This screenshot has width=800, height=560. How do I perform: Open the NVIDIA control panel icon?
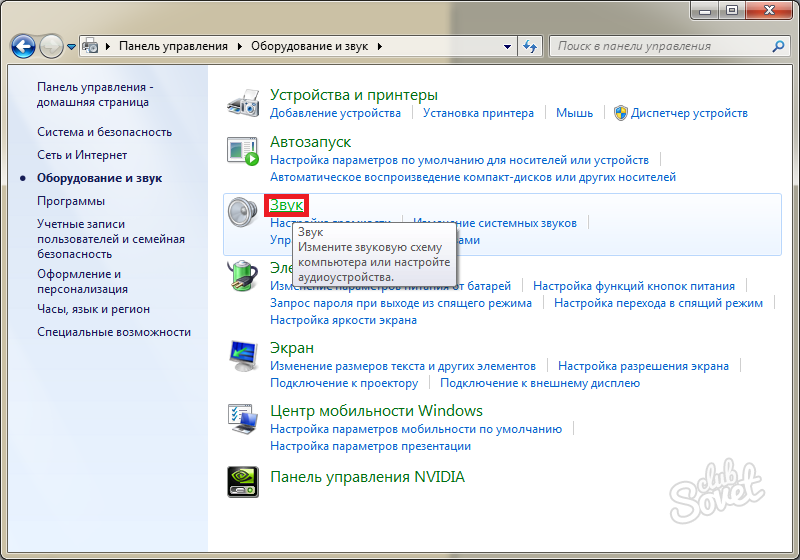[243, 480]
